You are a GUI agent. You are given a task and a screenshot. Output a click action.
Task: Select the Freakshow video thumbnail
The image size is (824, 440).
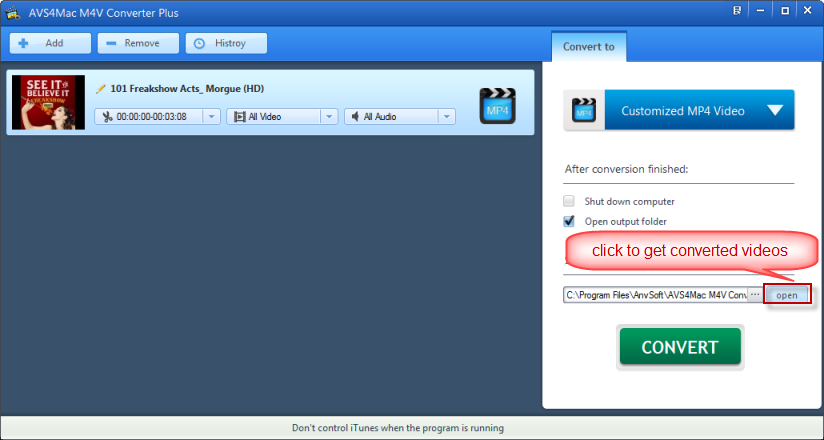48,103
